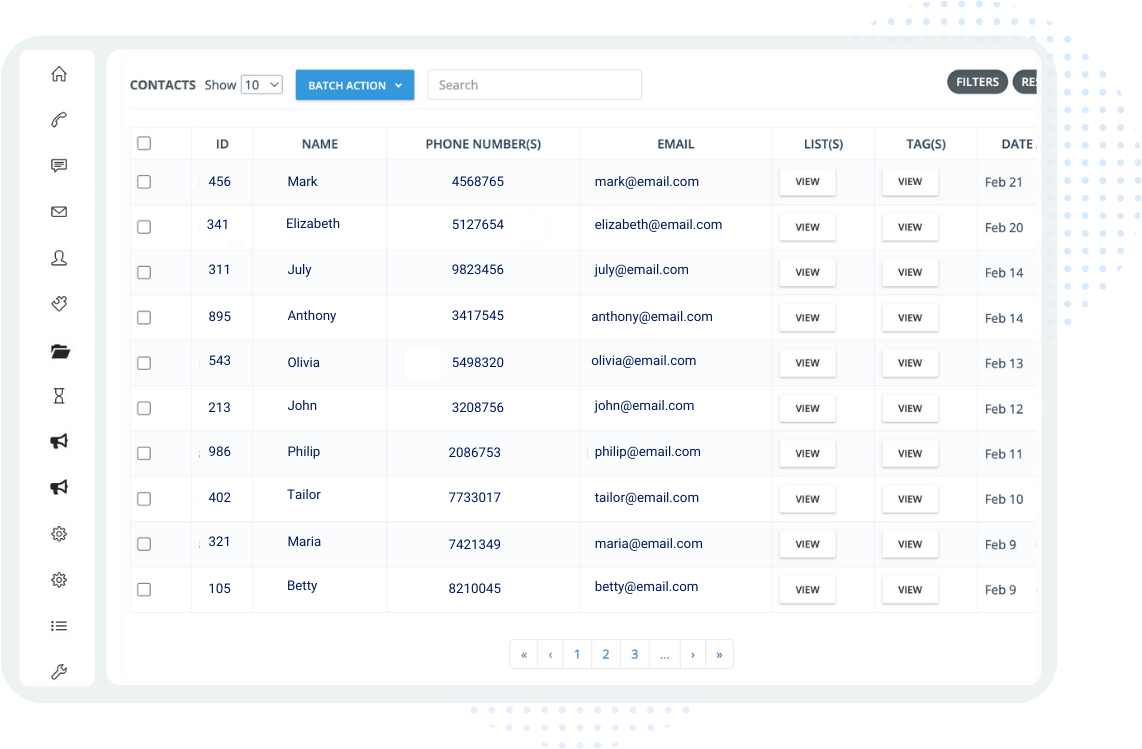This screenshot has width=1142, height=749.
Task: Select the checkbox for Olivia's row
Action: tap(144, 363)
